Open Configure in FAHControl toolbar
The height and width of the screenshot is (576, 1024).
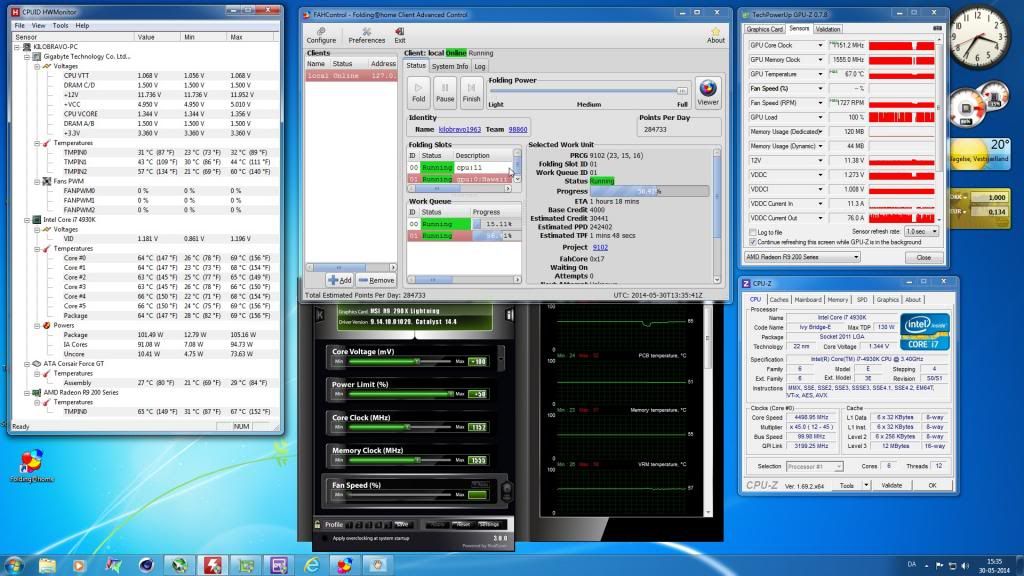(321, 35)
